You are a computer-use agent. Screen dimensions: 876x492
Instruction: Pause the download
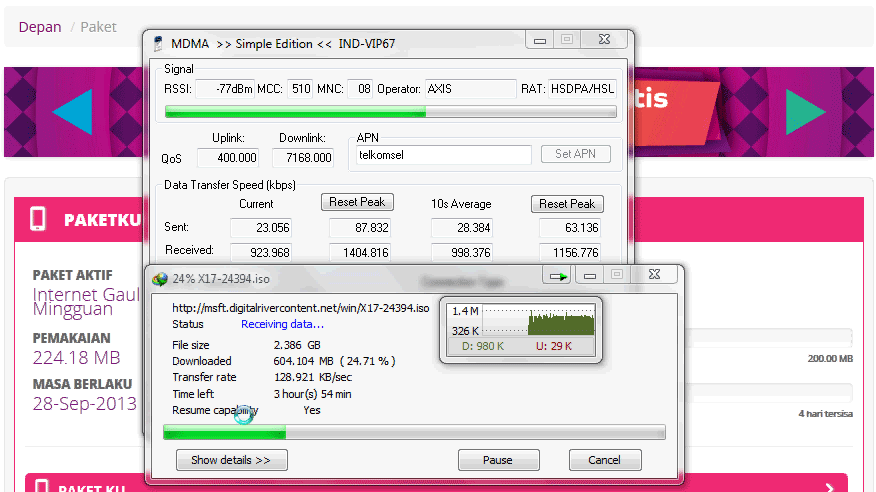tap(498, 460)
